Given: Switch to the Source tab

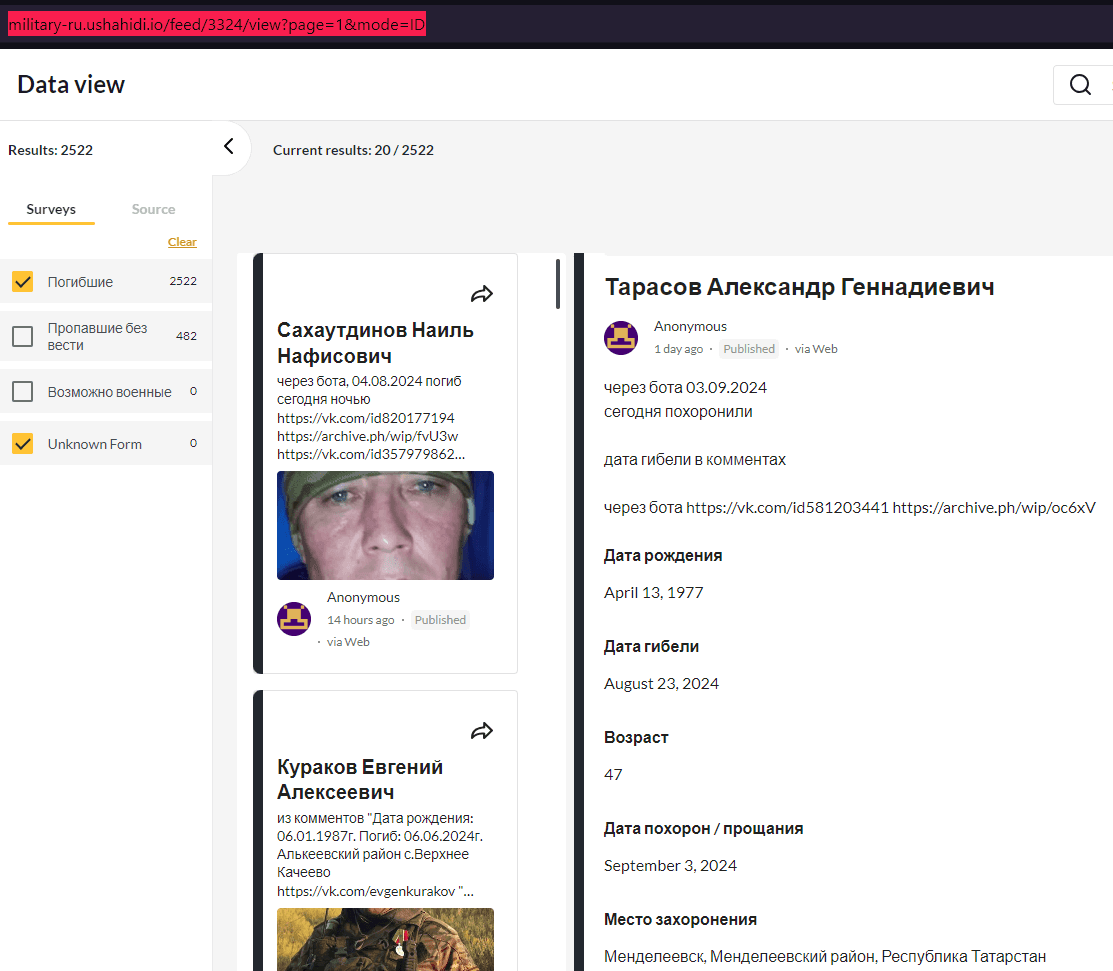Looking at the screenshot, I should [x=153, y=209].
